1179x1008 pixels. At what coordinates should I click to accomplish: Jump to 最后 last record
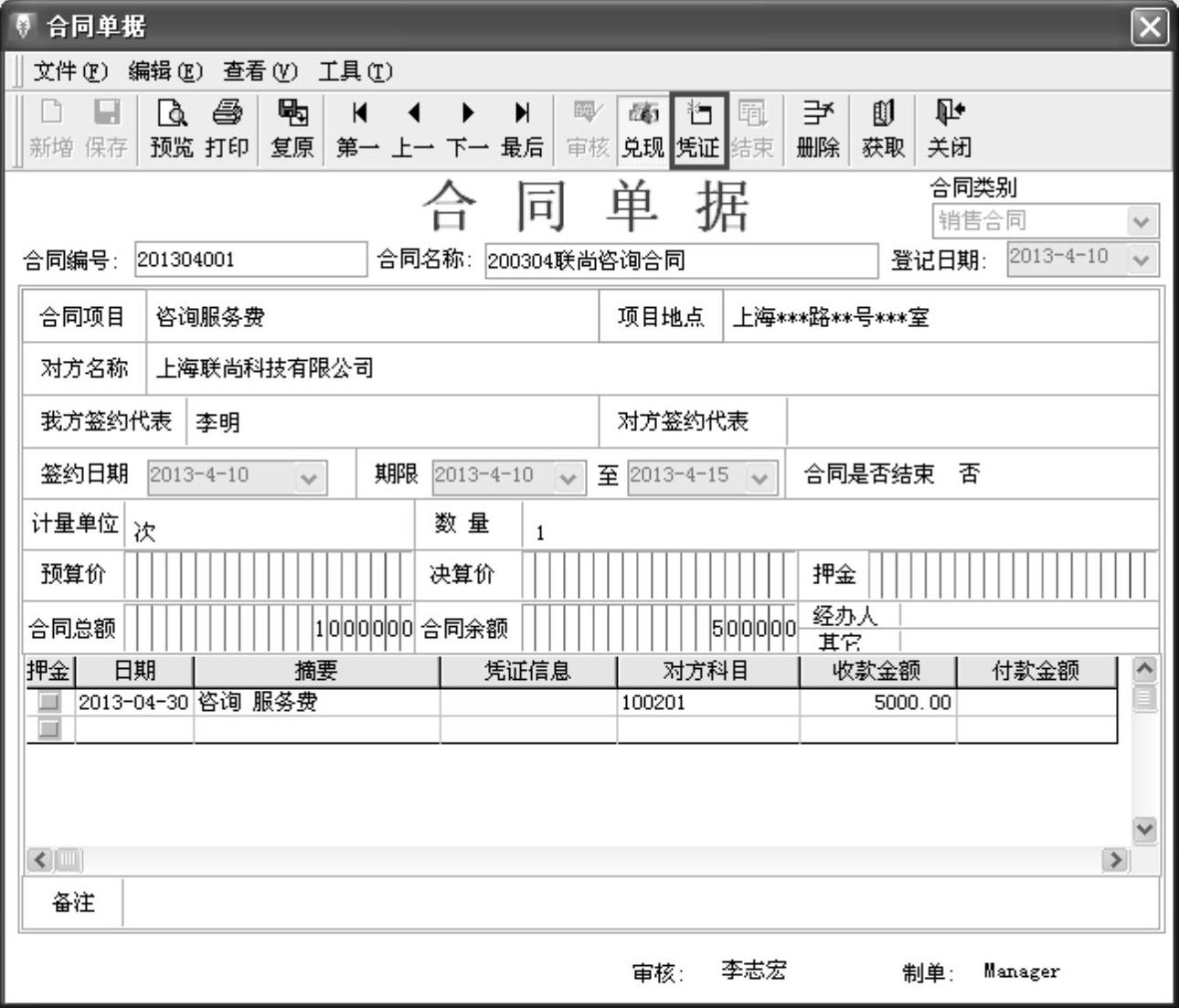tap(523, 129)
